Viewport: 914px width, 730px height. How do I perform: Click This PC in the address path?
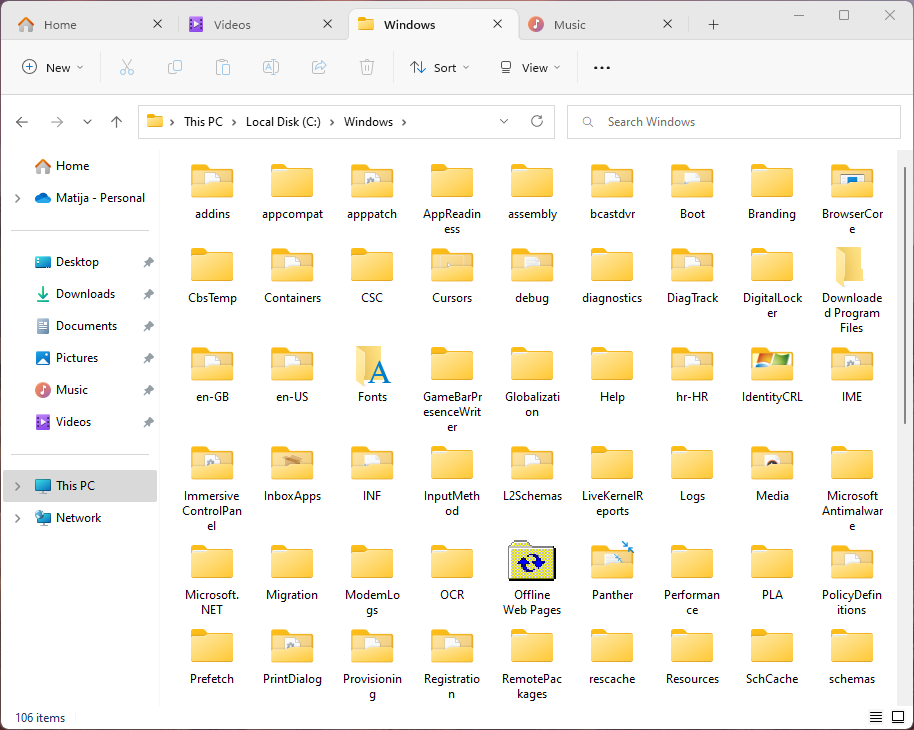[203, 122]
